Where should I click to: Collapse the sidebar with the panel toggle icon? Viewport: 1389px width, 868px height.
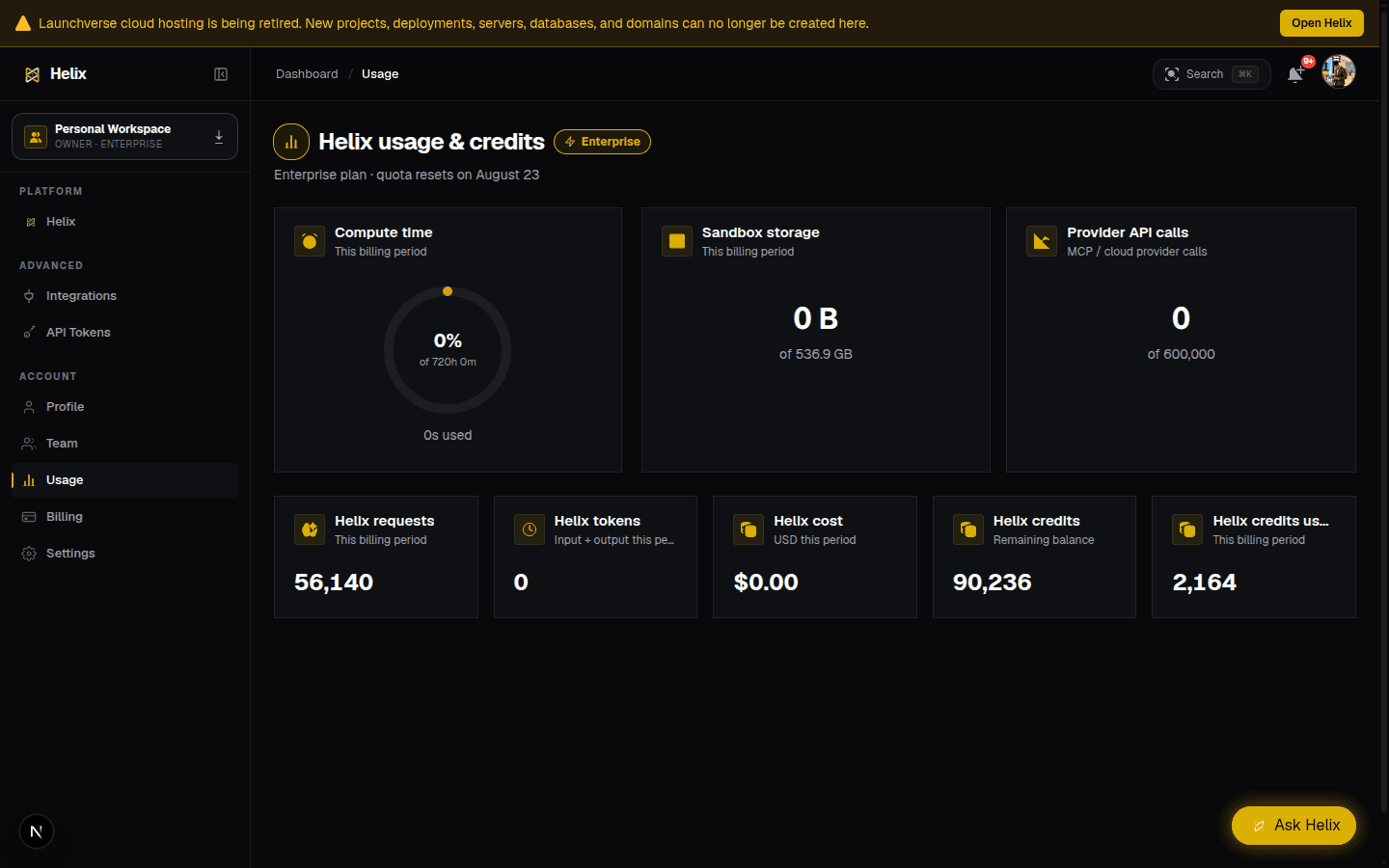click(x=221, y=74)
